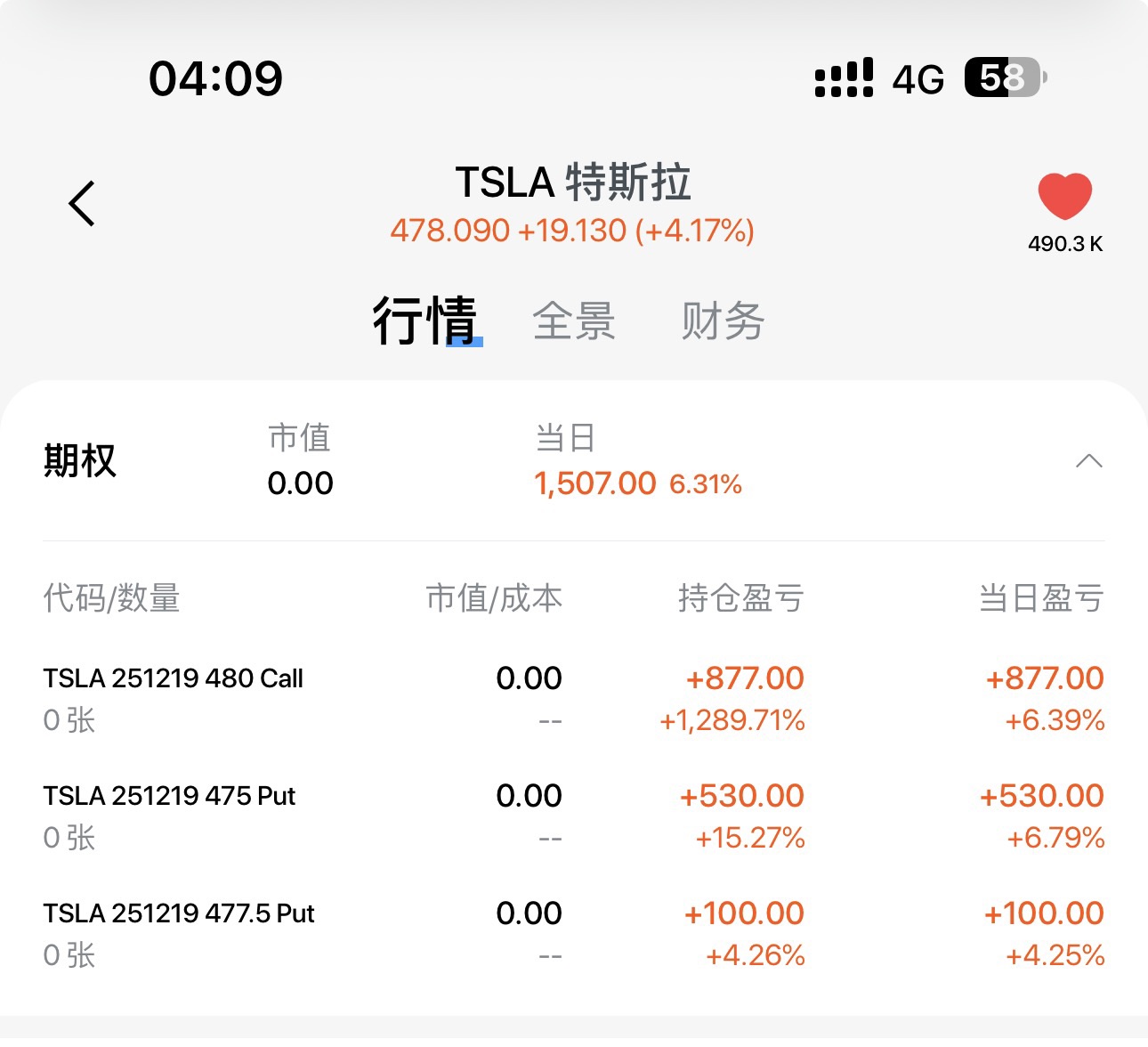The height and width of the screenshot is (1047, 1148).
Task: Tap the 代码/数量 column header
Action: [x=112, y=598]
